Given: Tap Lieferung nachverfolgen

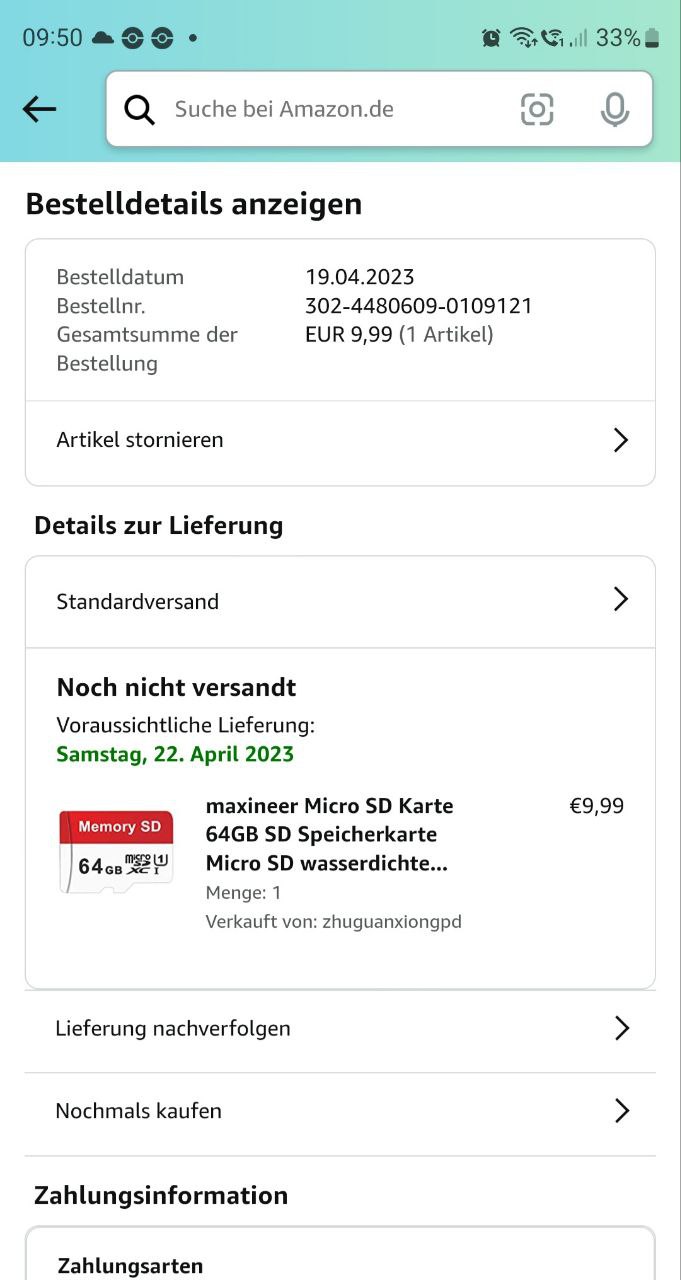Looking at the screenshot, I should click(173, 1028).
